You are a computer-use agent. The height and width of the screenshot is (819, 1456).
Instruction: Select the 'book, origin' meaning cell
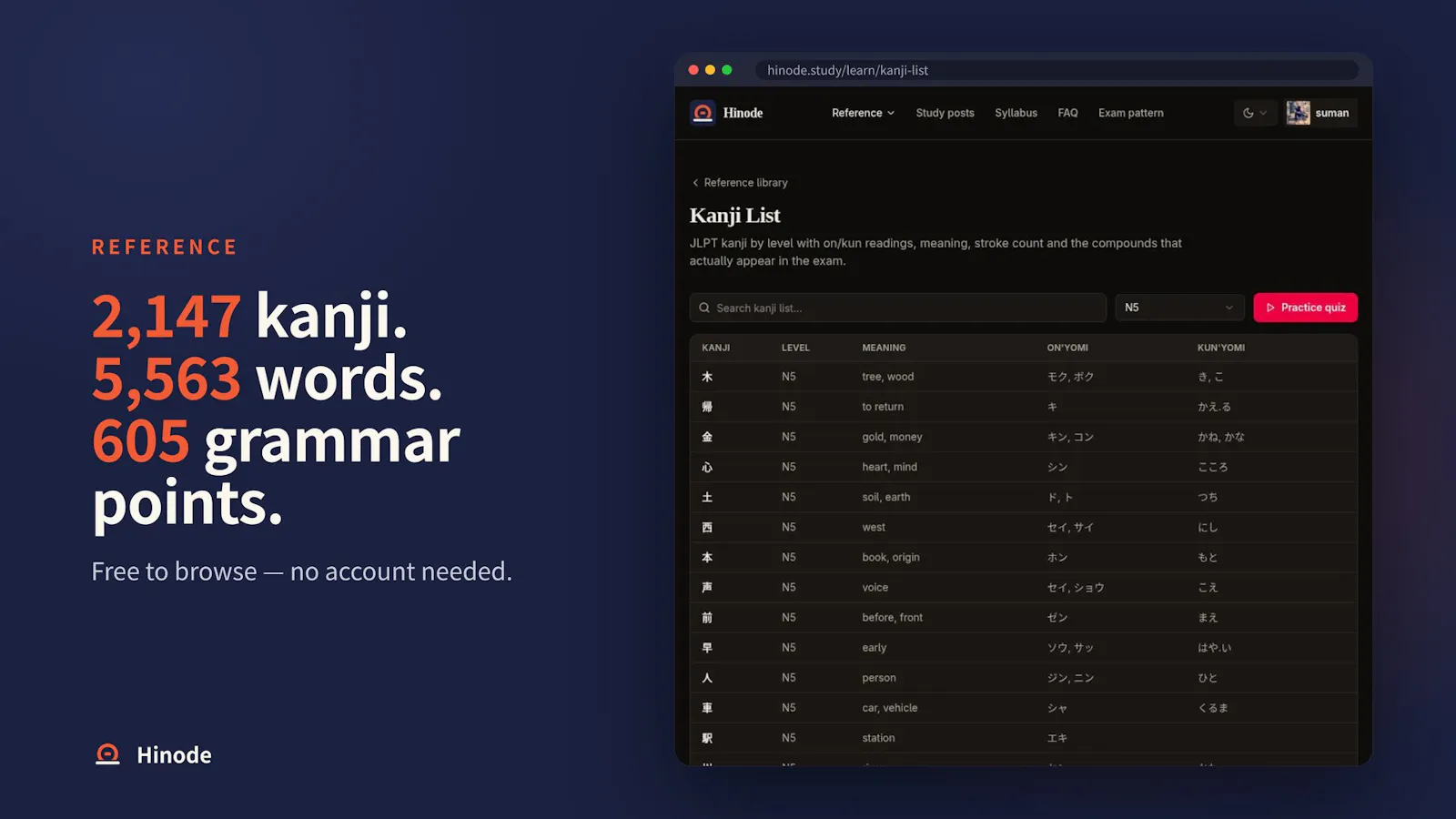891,557
